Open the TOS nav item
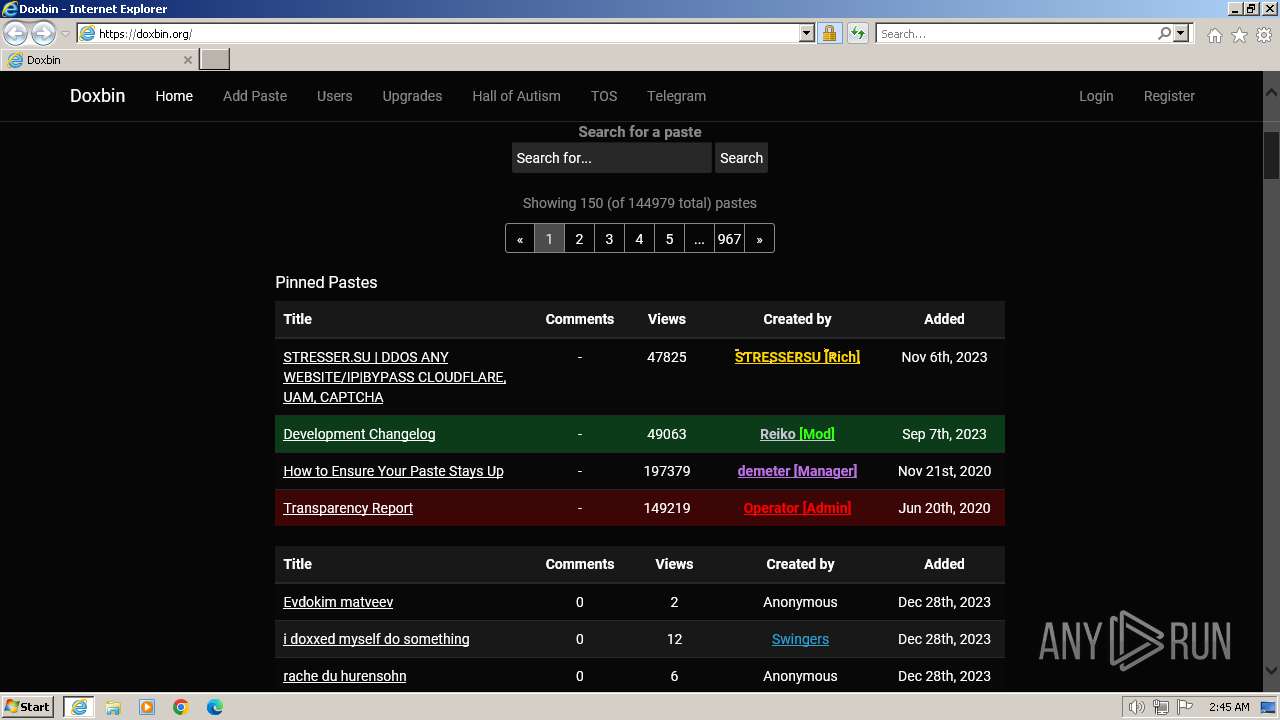The image size is (1280, 720). pyautogui.click(x=604, y=96)
